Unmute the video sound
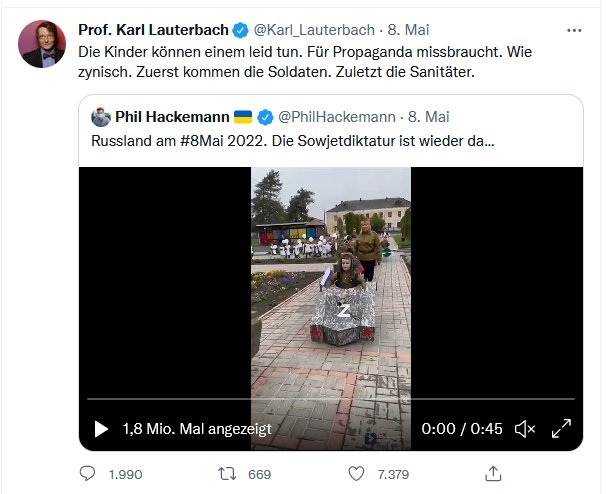Screen dimensions: 606x494 click(524, 429)
